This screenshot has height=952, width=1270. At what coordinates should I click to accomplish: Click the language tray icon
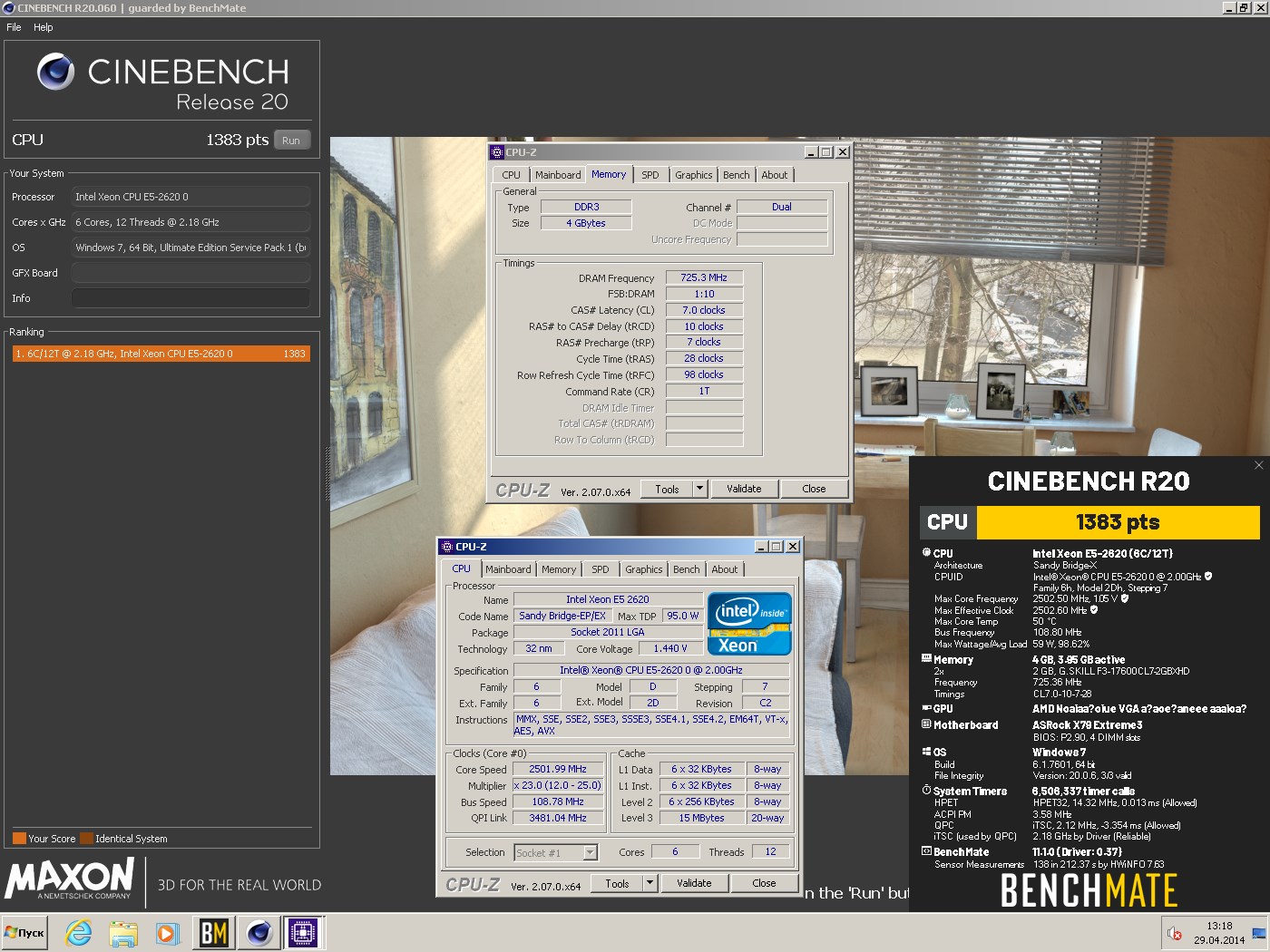[x=1259, y=933]
